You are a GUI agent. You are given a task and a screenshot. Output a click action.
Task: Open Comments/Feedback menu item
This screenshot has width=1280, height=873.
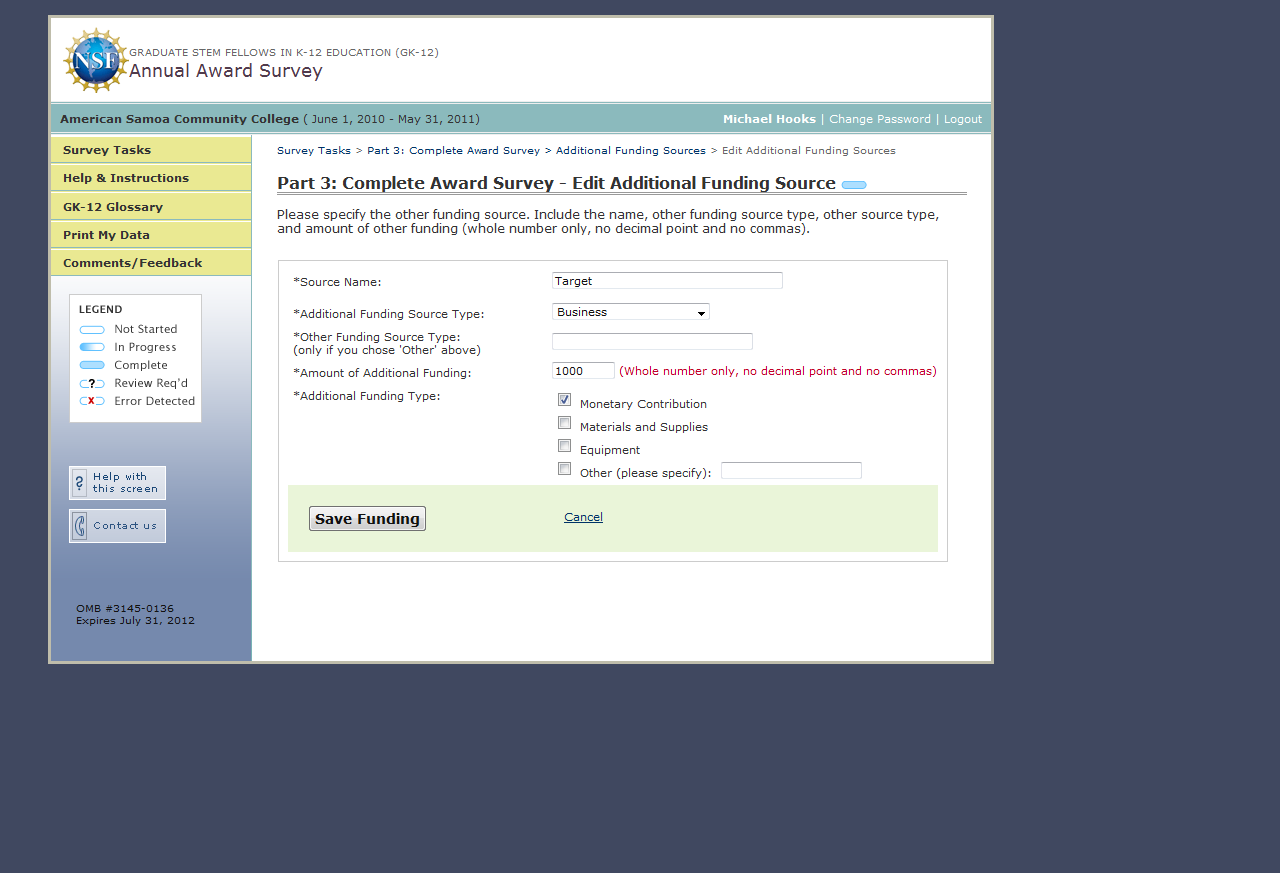[x=151, y=263]
